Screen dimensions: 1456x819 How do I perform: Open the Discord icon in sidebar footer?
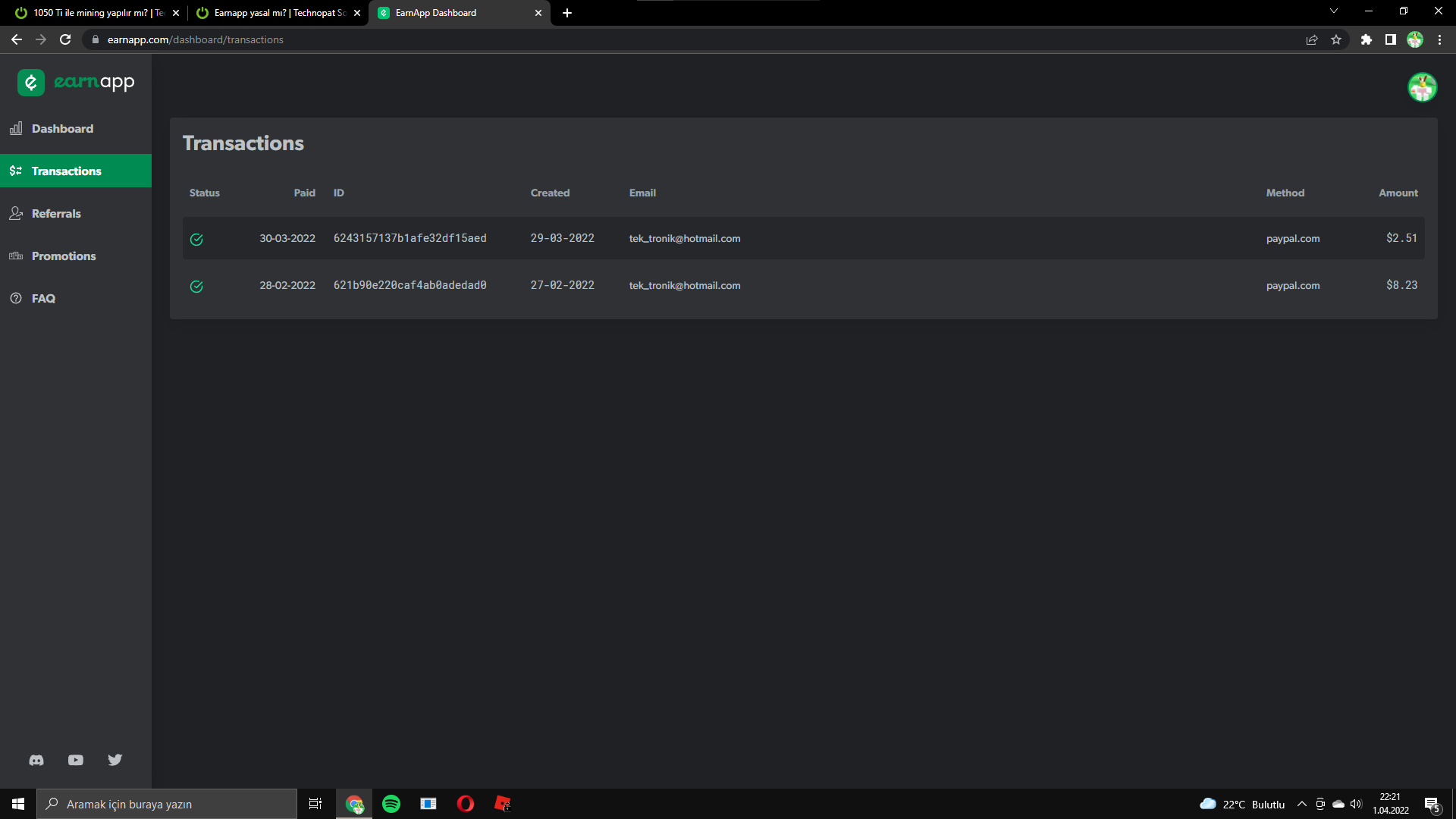(x=36, y=760)
